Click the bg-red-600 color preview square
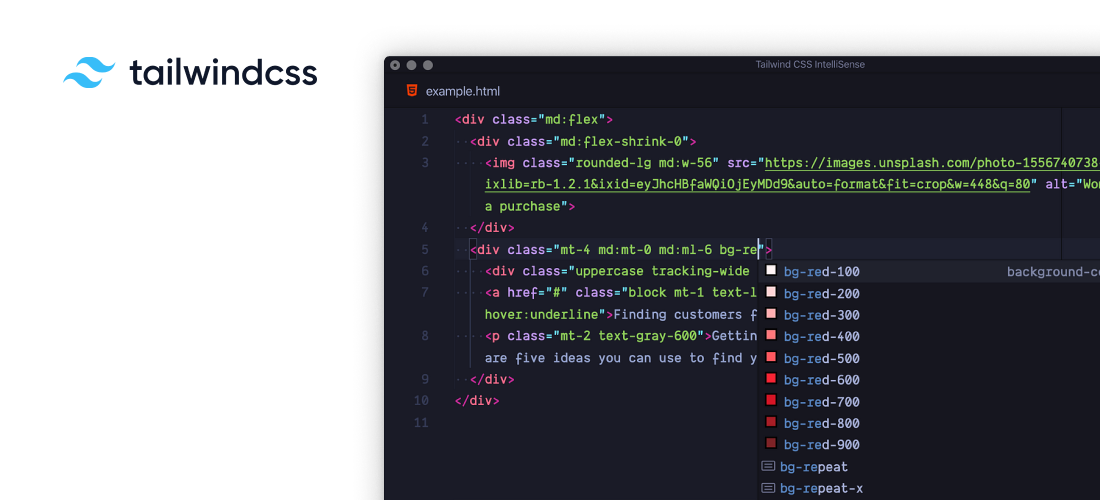1100x500 pixels. pos(771,379)
